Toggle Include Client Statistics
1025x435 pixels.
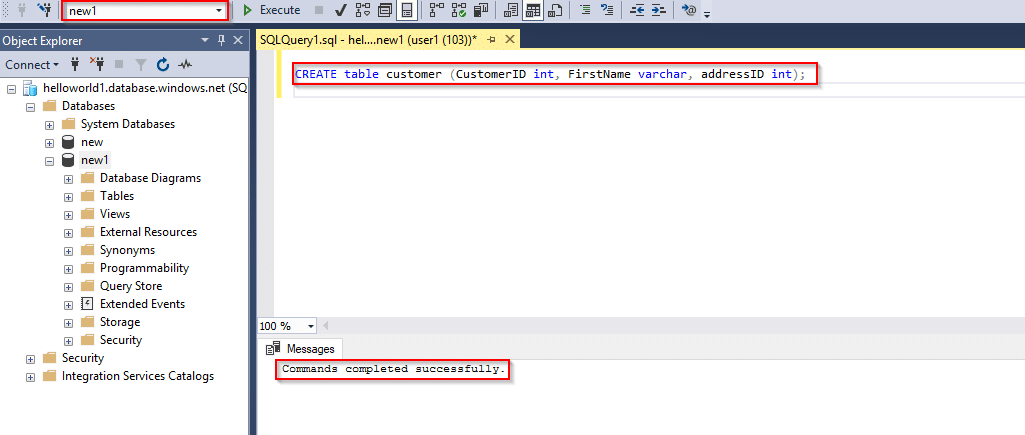481,10
